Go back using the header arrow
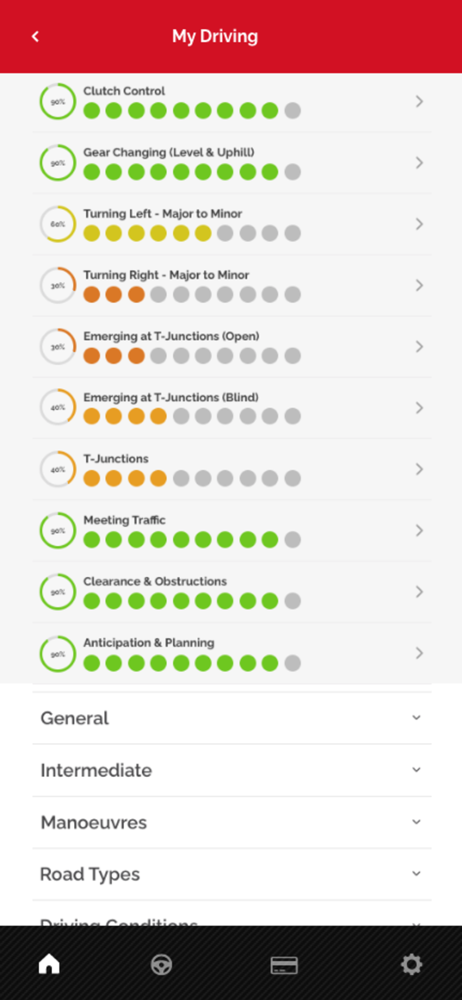462x1000 pixels. (35, 37)
